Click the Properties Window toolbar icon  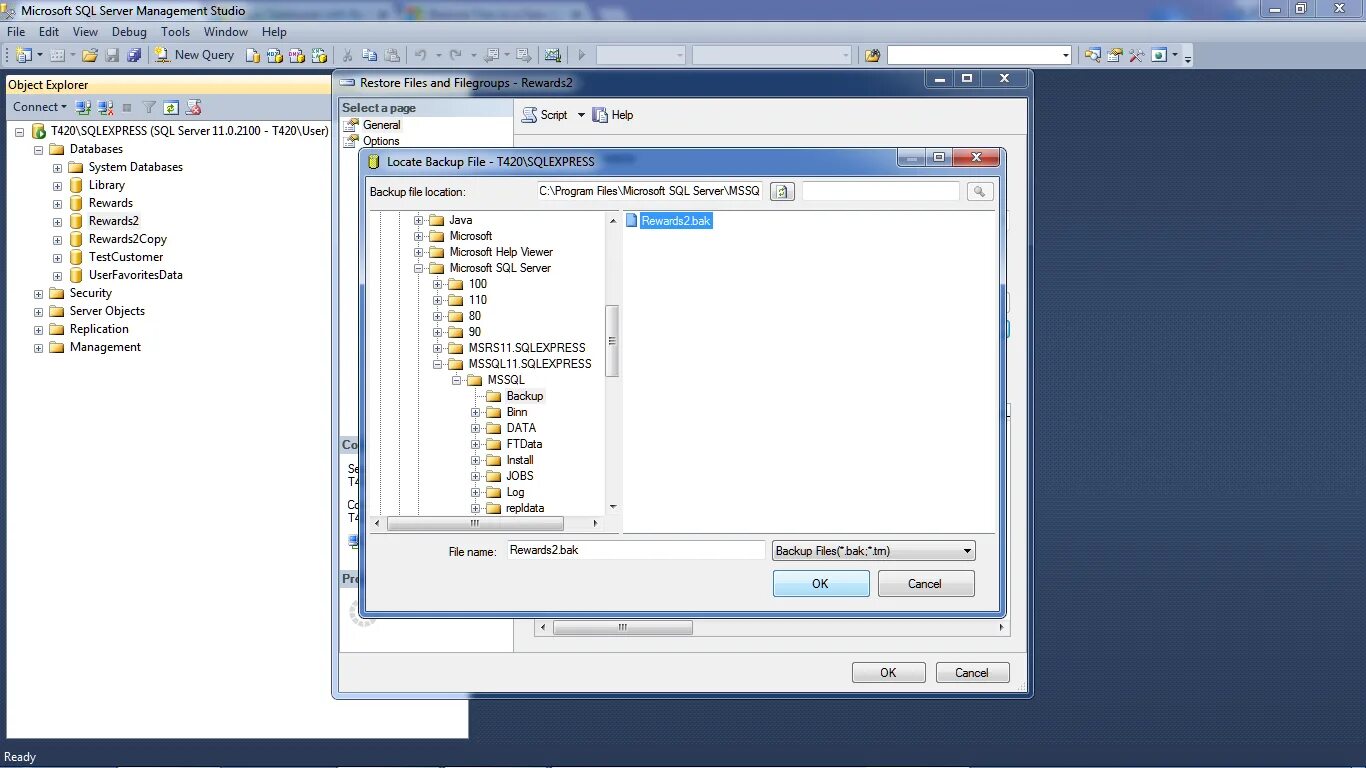1114,55
